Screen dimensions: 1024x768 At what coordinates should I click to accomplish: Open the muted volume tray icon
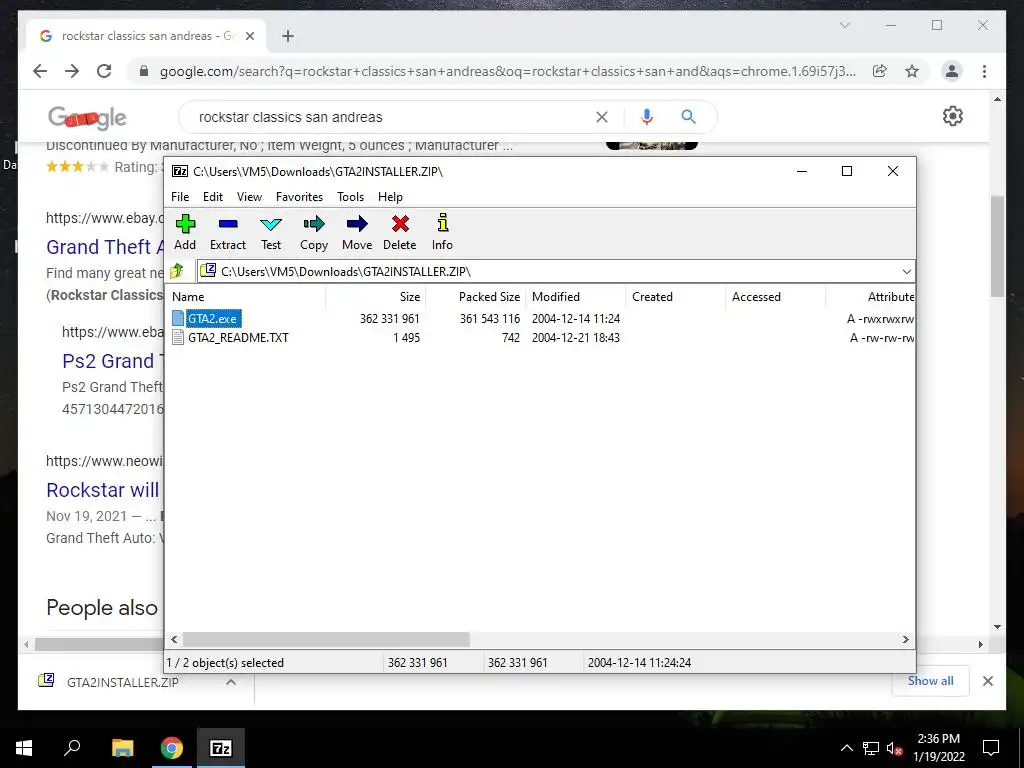coord(894,748)
